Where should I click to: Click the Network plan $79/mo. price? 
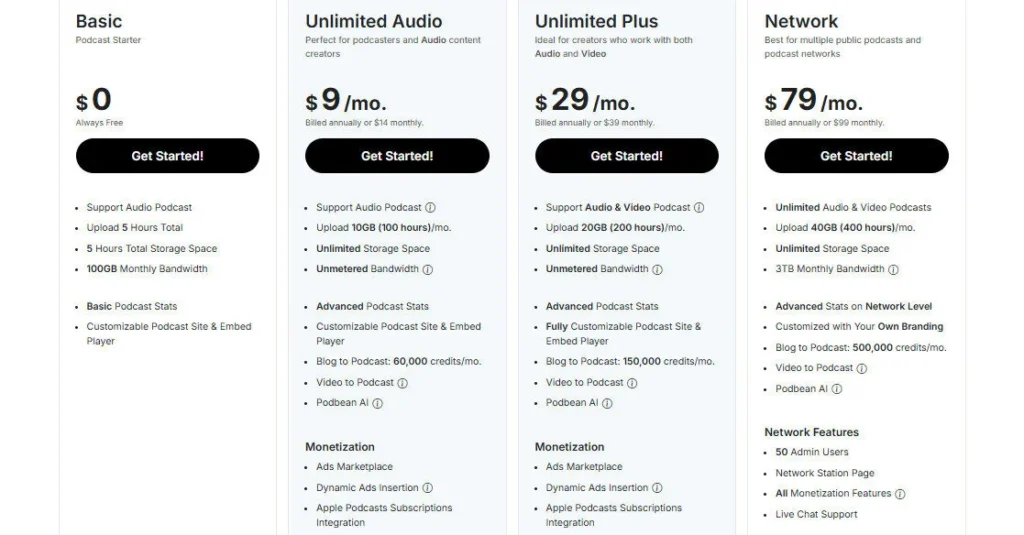[813, 101]
